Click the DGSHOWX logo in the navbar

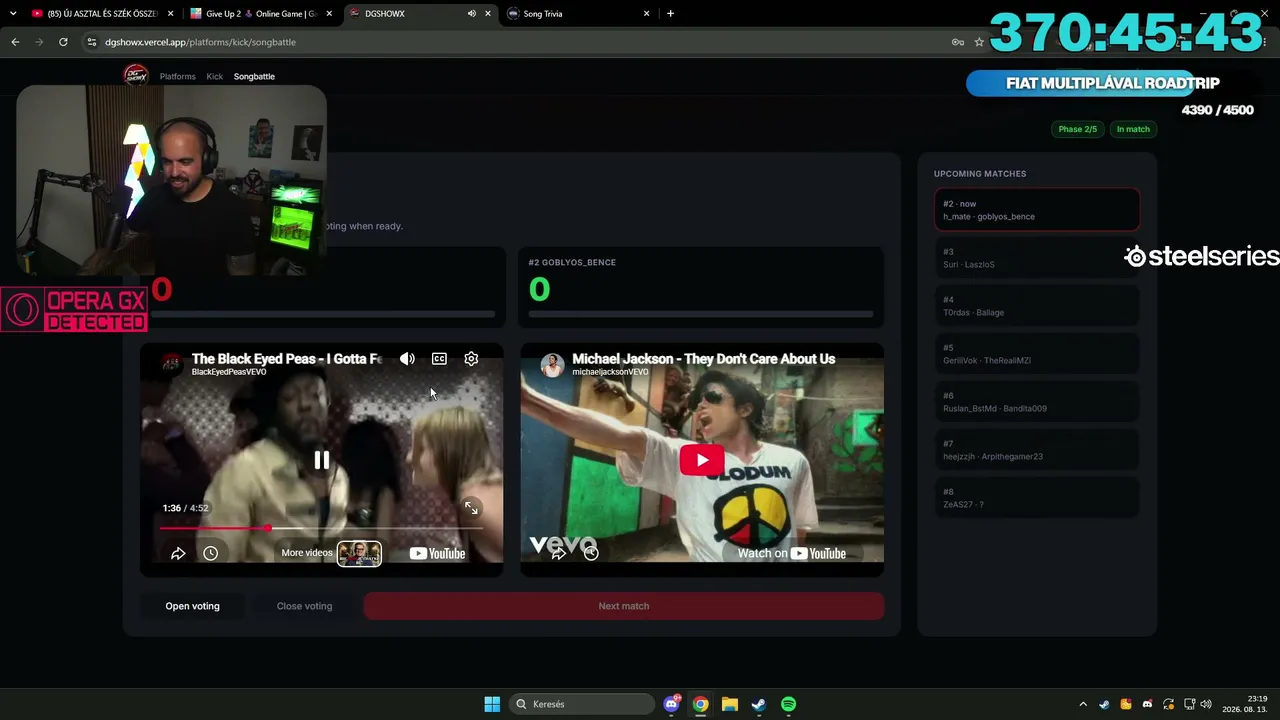[135, 76]
